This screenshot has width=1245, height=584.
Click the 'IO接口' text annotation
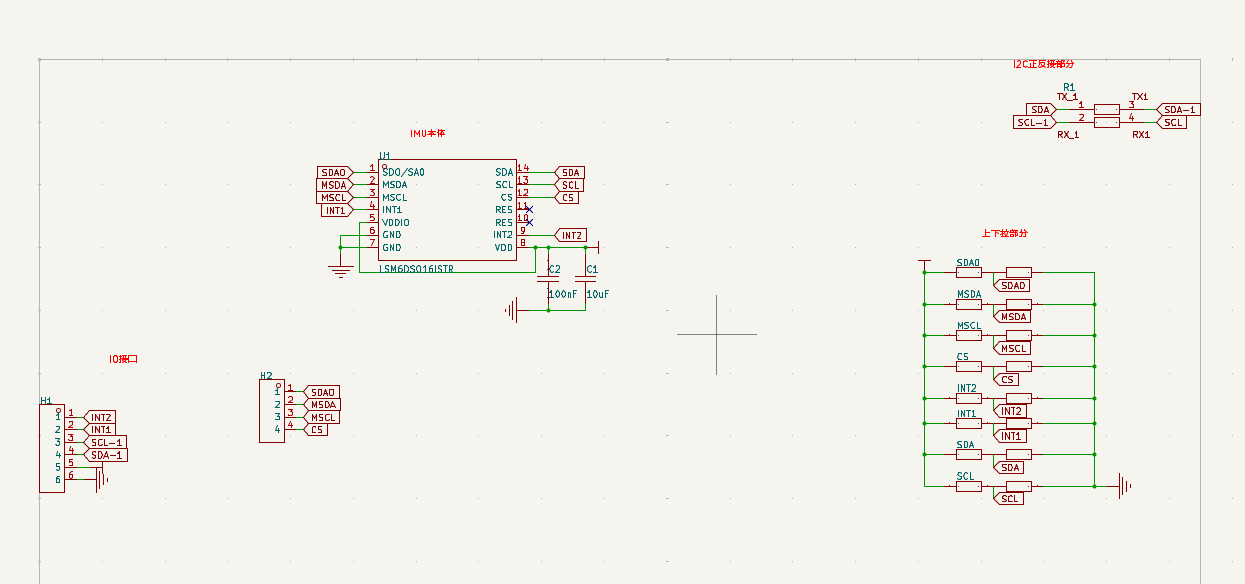(123, 359)
